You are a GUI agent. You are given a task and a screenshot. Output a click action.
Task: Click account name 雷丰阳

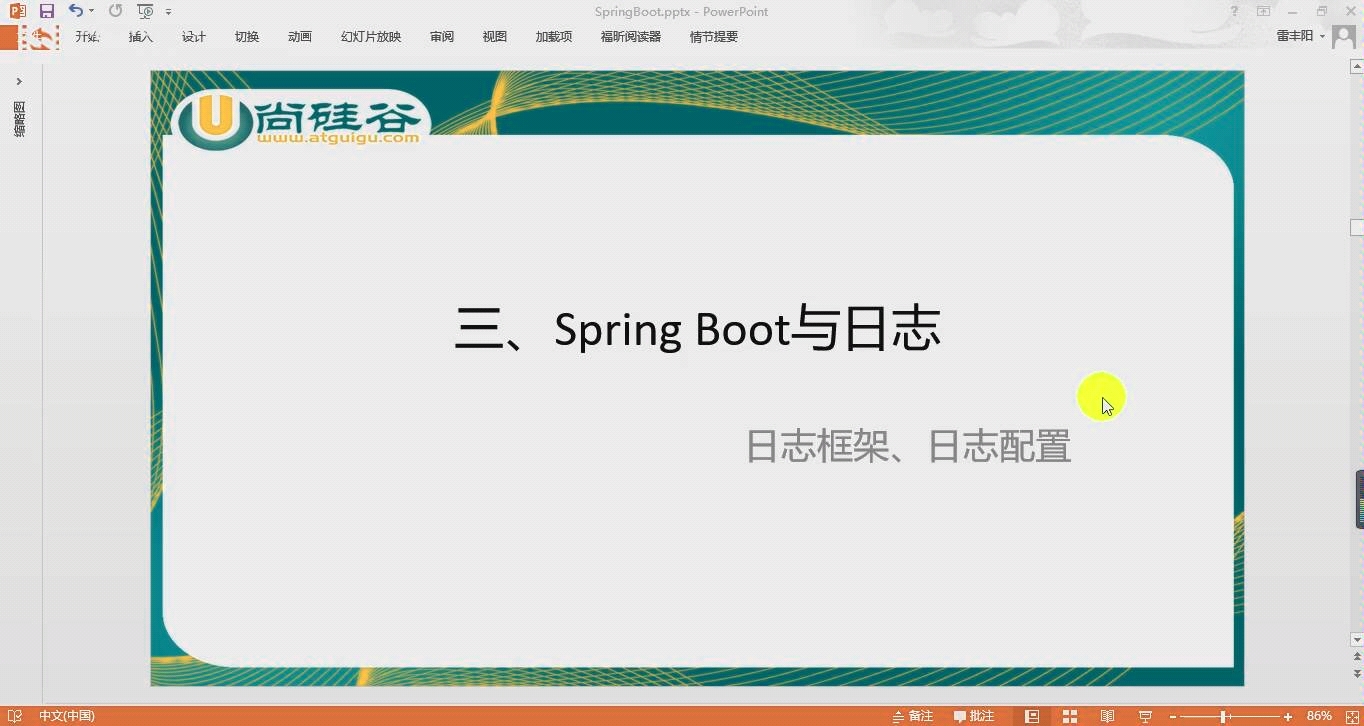pos(1295,36)
